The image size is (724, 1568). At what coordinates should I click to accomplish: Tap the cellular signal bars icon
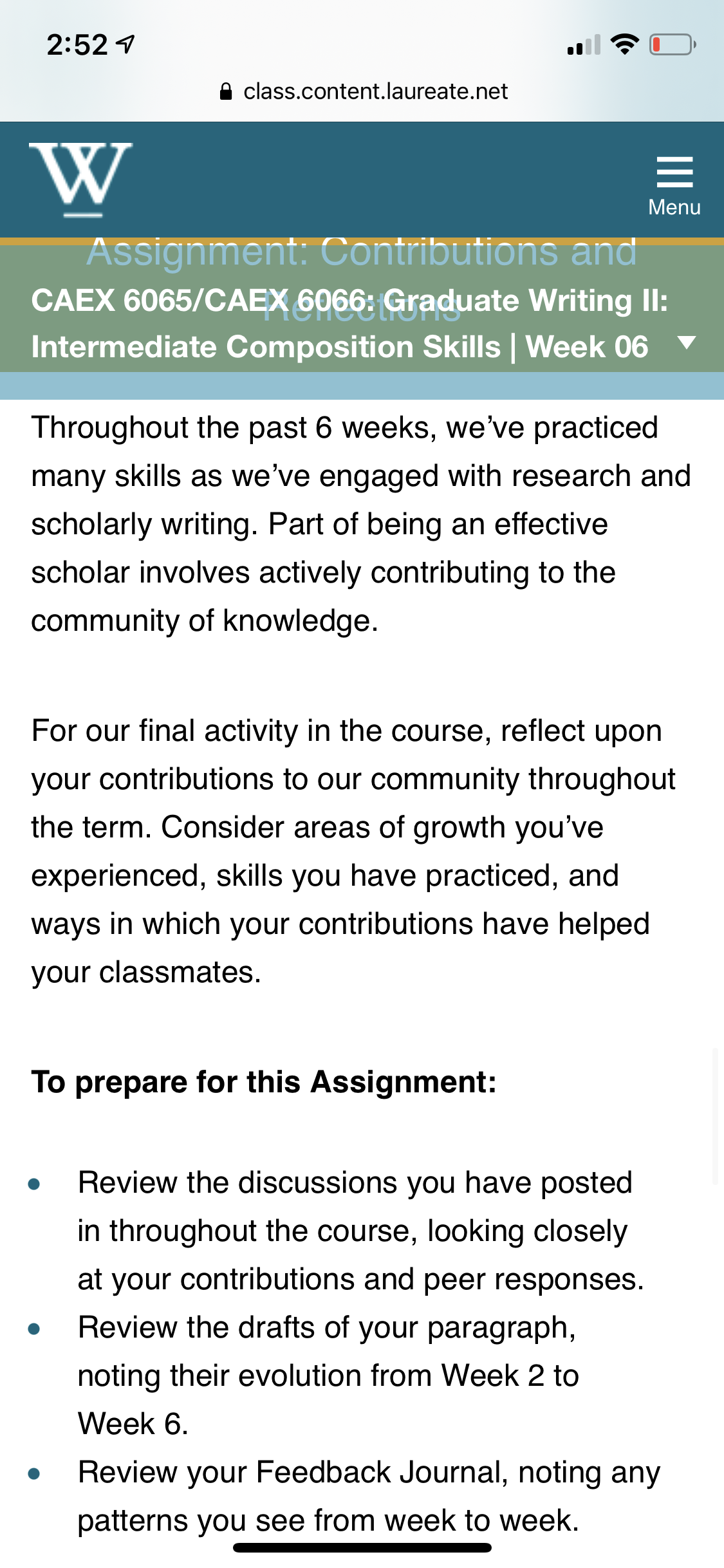[584, 44]
